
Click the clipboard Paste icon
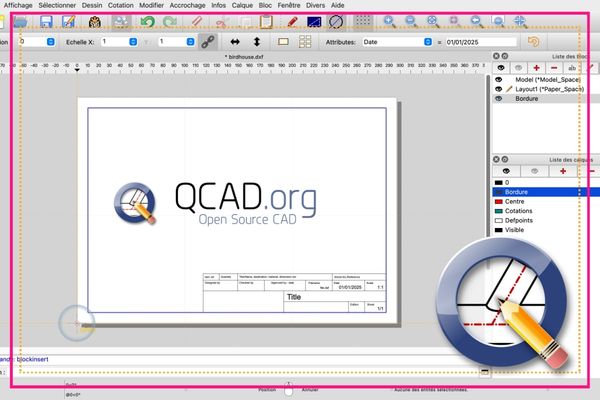pyautogui.click(x=266, y=21)
